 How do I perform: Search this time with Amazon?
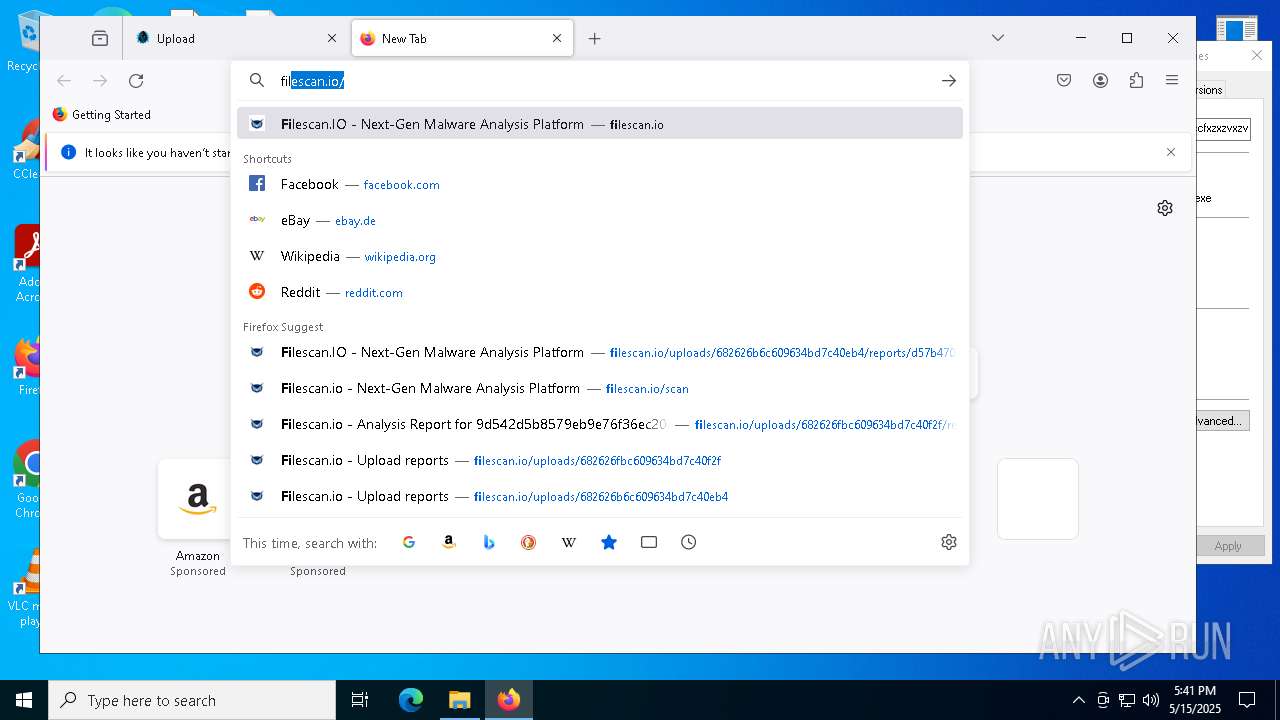[x=449, y=542]
